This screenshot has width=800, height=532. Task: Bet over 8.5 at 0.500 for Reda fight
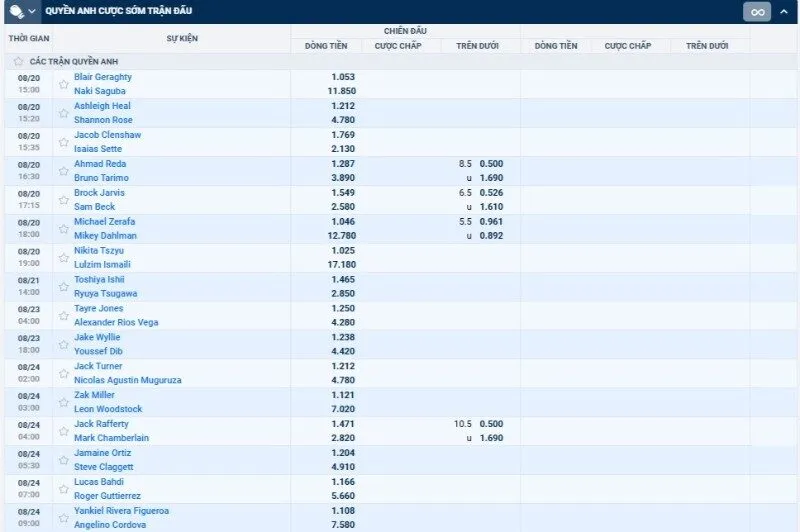point(490,163)
